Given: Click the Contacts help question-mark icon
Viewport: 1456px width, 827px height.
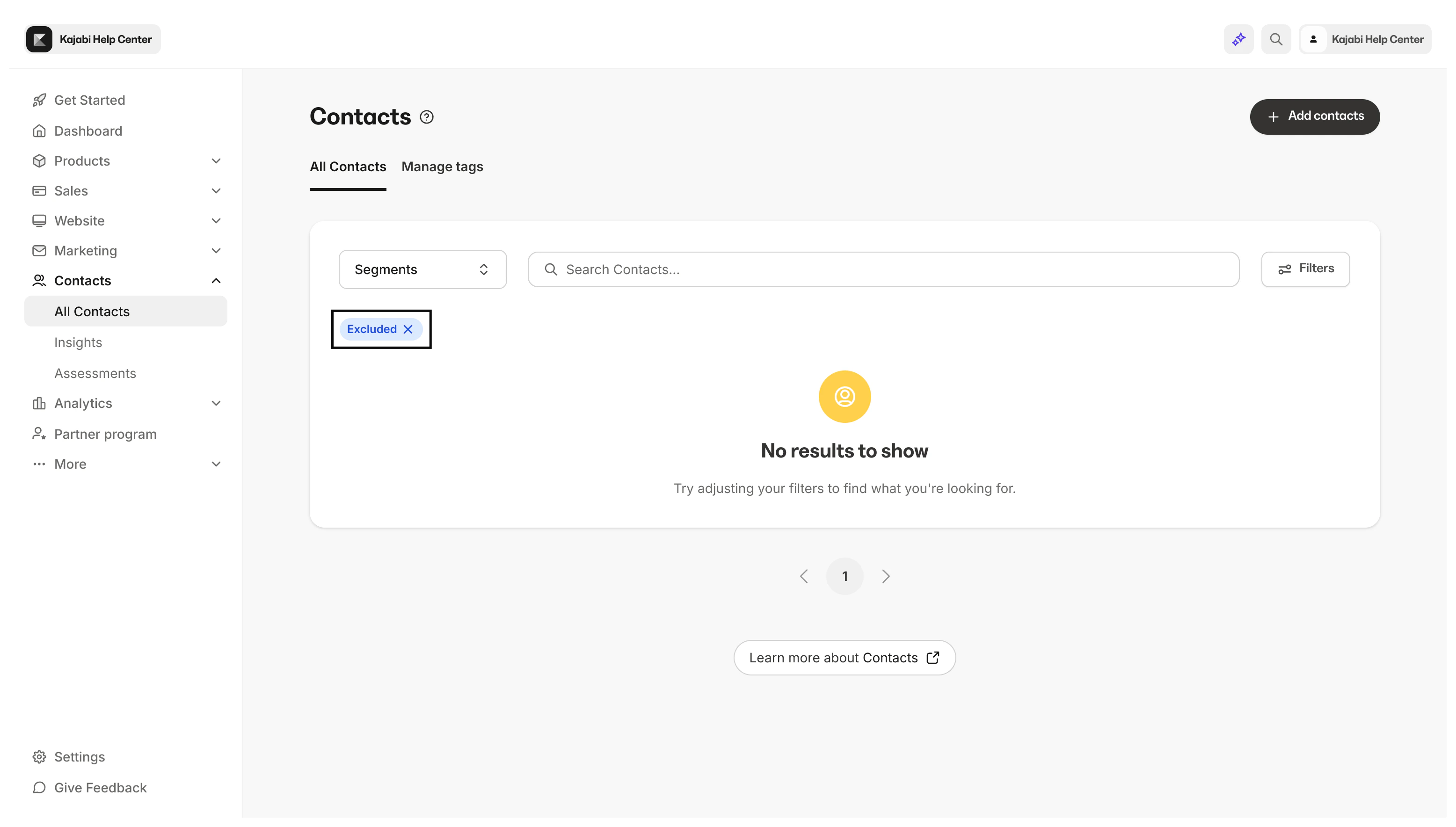Looking at the screenshot, I should pos(427,117).
